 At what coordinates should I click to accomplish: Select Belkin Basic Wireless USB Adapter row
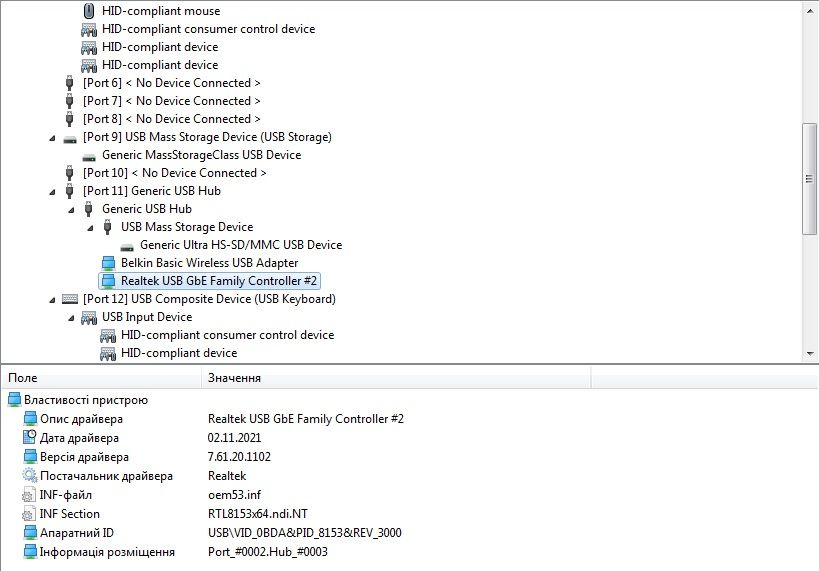(209, 263)
